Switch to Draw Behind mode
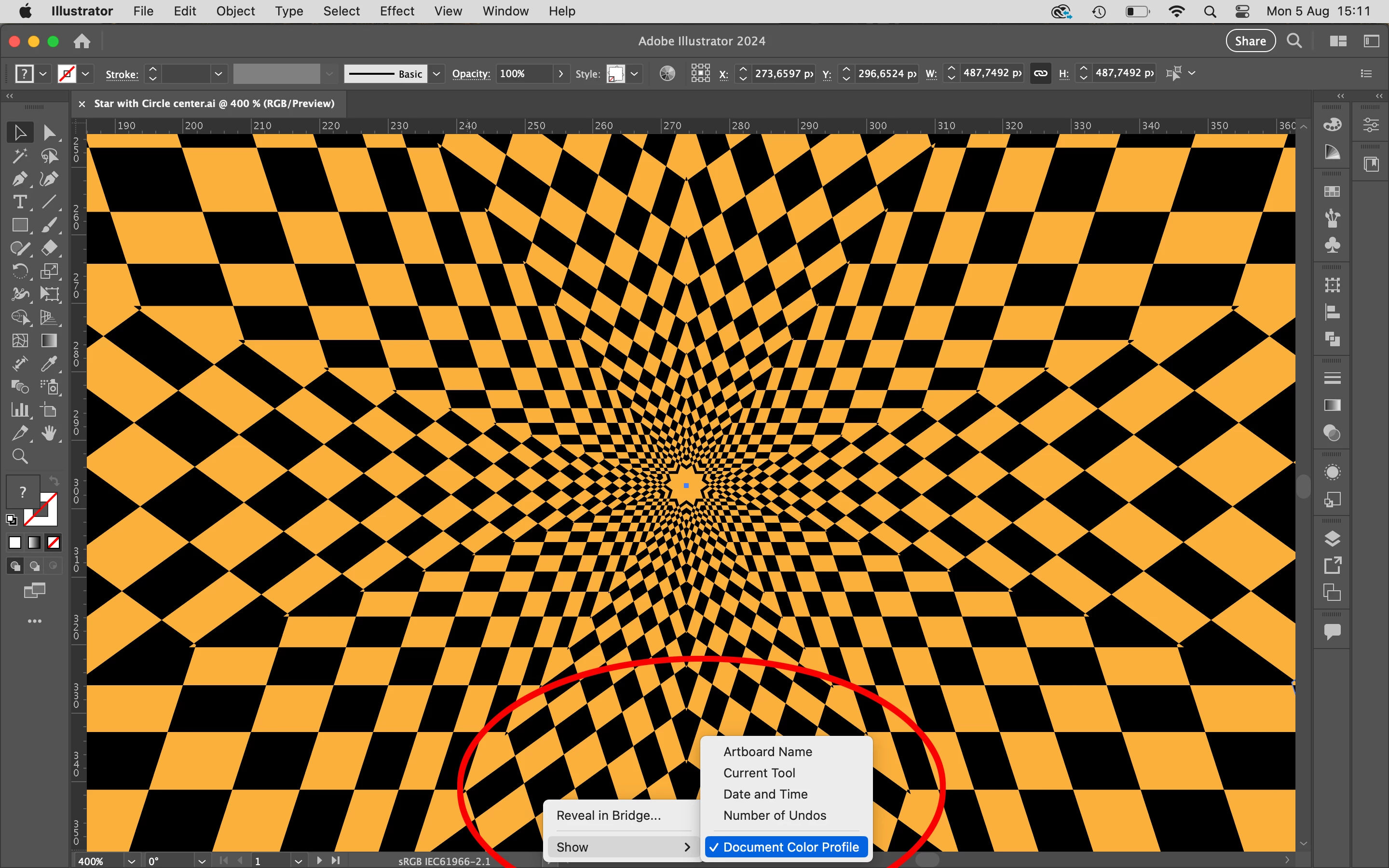The height and width of the screenshot is (868, 1389). 34,566
